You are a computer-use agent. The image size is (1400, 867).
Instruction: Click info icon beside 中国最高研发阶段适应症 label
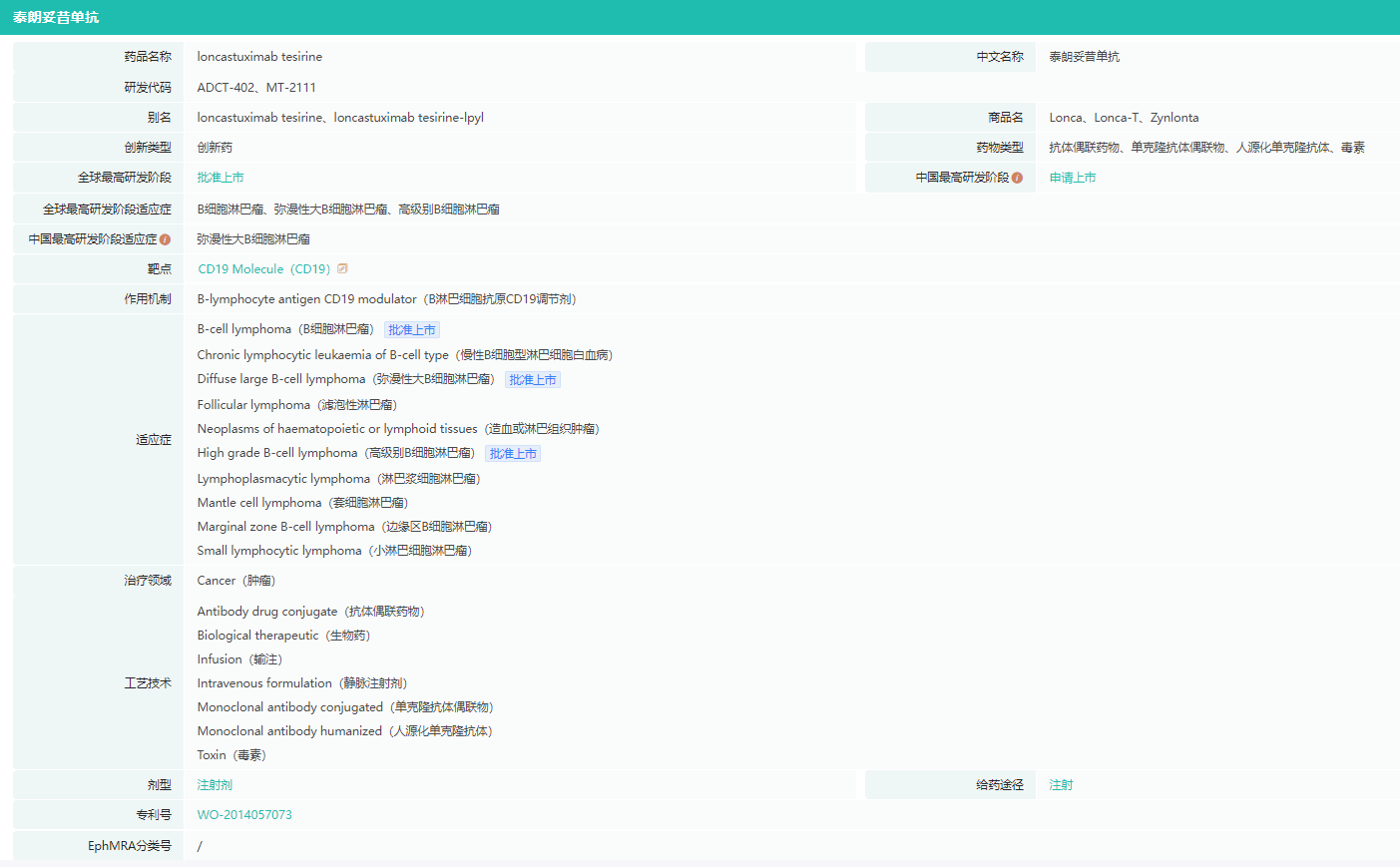click(x=165, y=239)
